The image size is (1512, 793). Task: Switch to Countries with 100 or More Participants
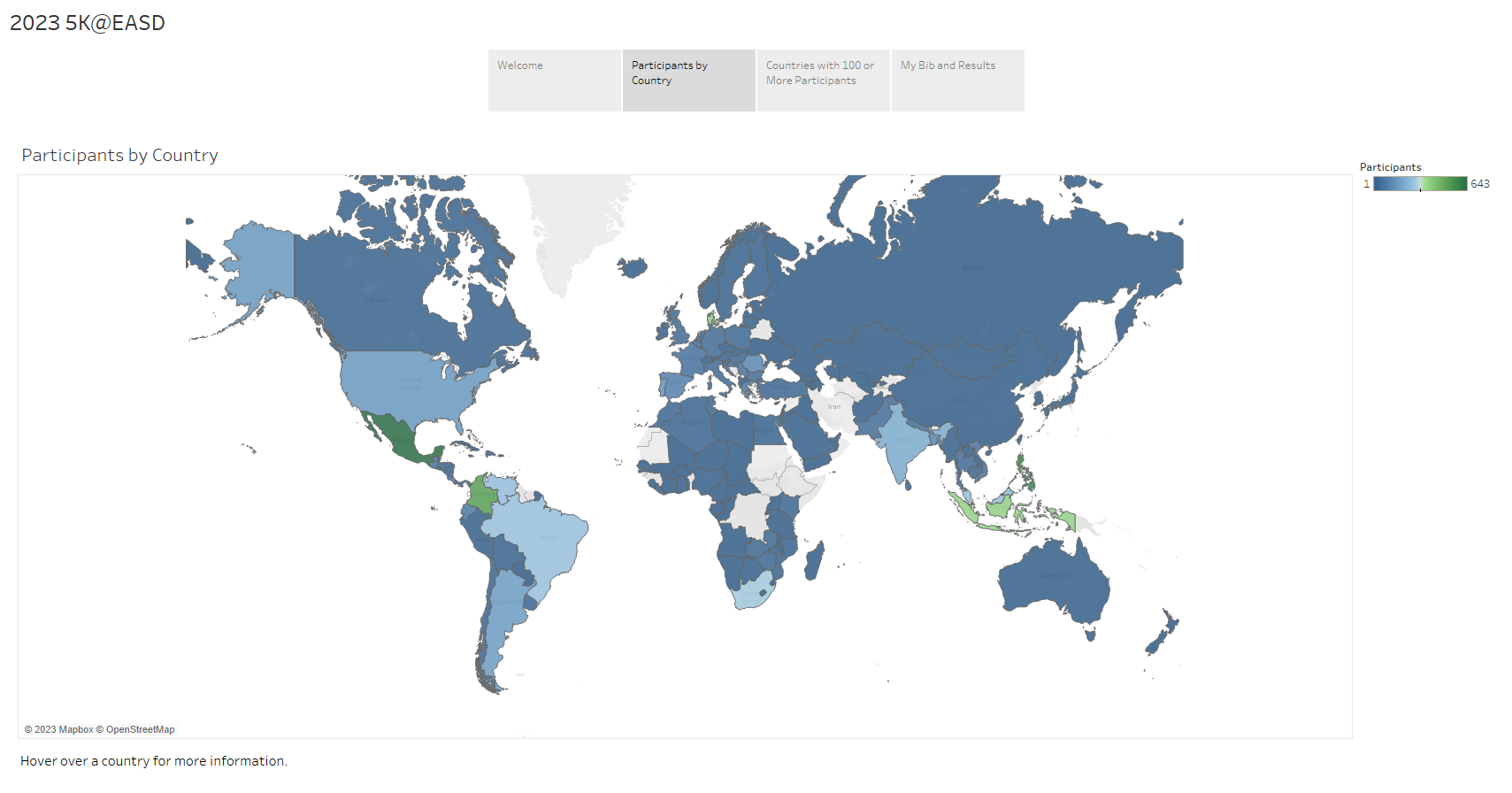pyautogui.click(x=823, y=80)
